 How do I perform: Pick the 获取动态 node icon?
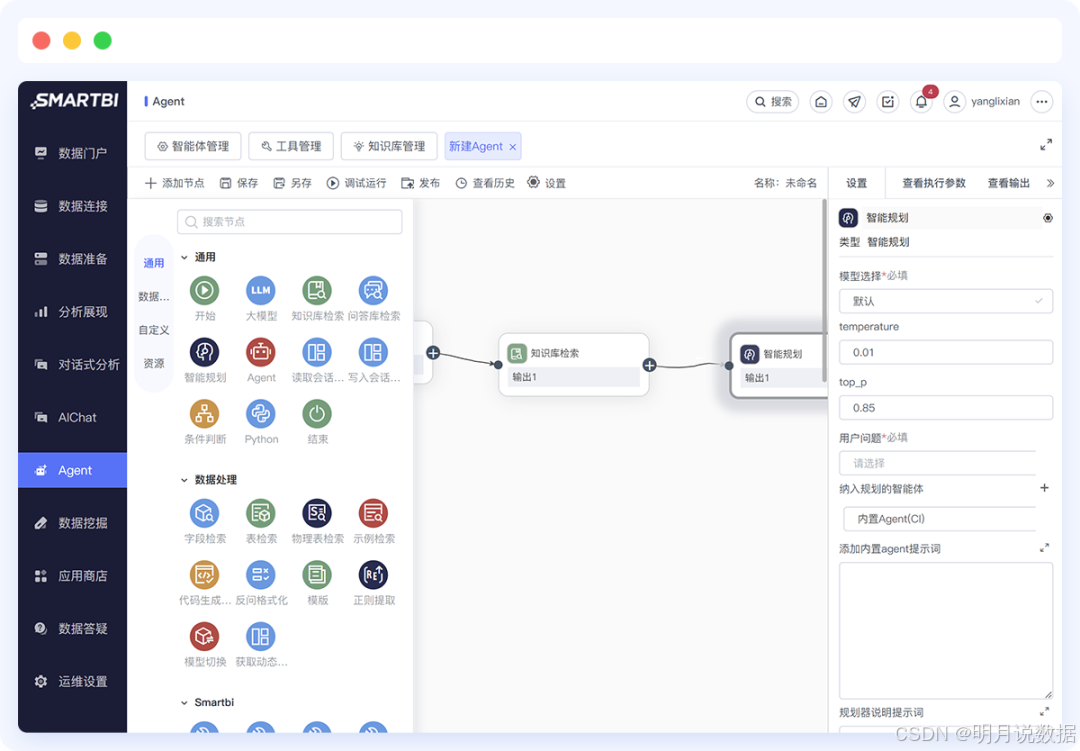coord(261,636)
